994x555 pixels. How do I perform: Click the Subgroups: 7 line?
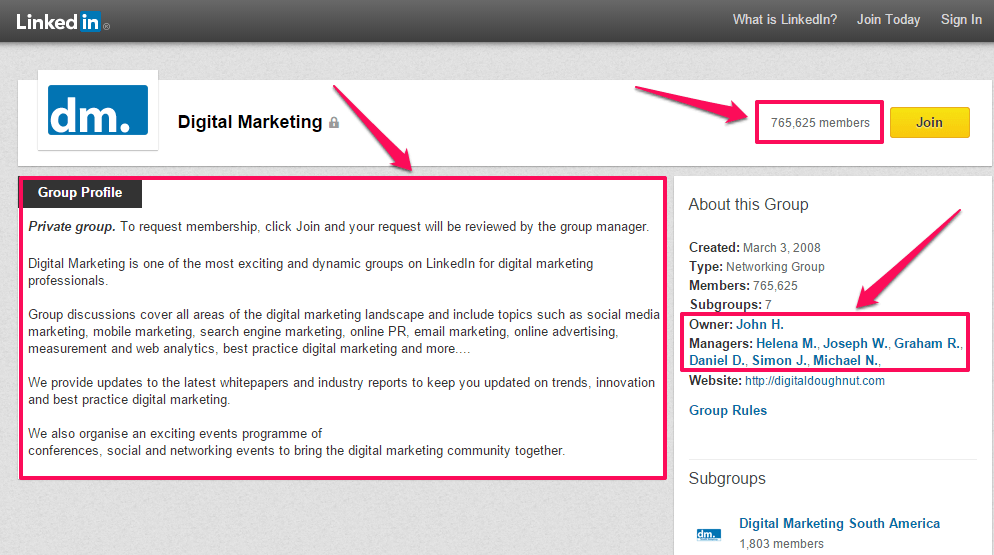point(730,304)
